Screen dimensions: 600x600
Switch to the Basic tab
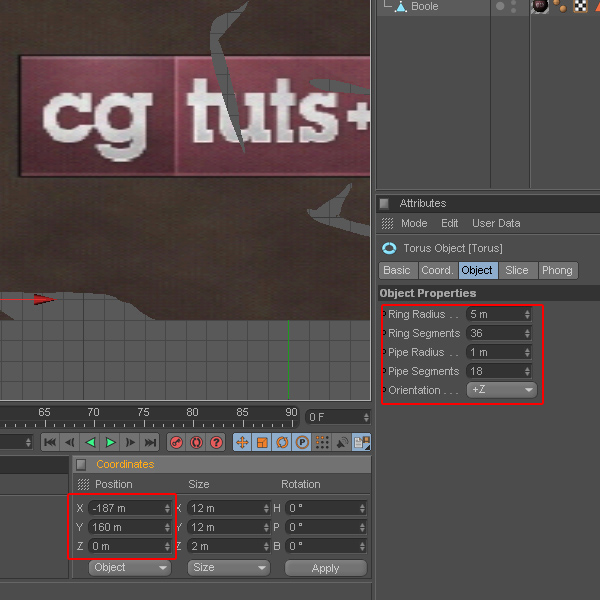[x=397, y=271]
